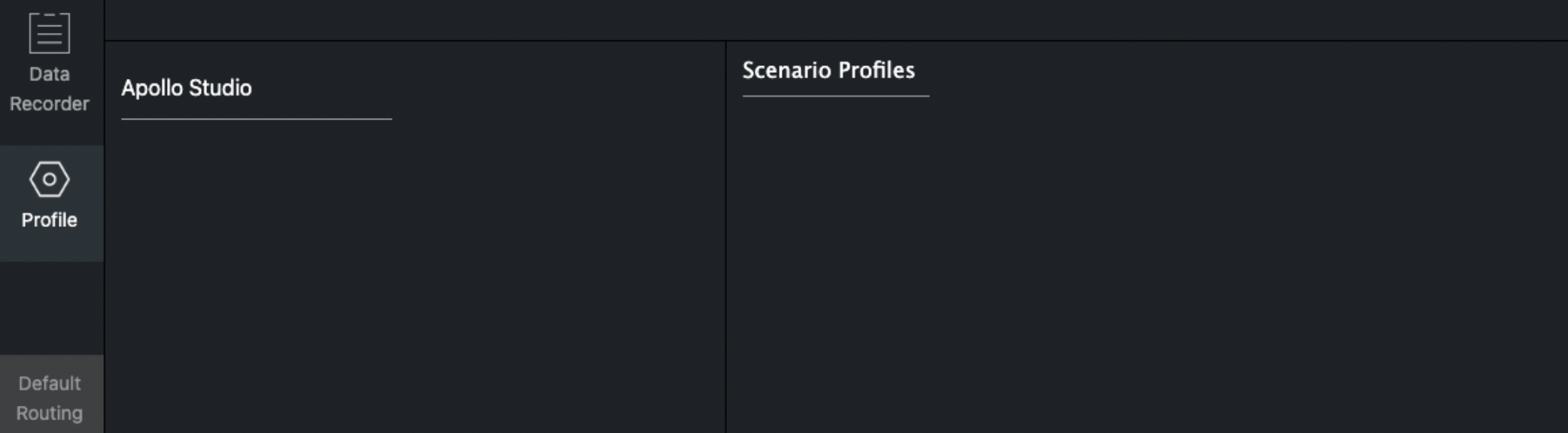Click the word "Profiles" in Scenario Profiles
1568x433 pixels.
[x=877, y=71]
